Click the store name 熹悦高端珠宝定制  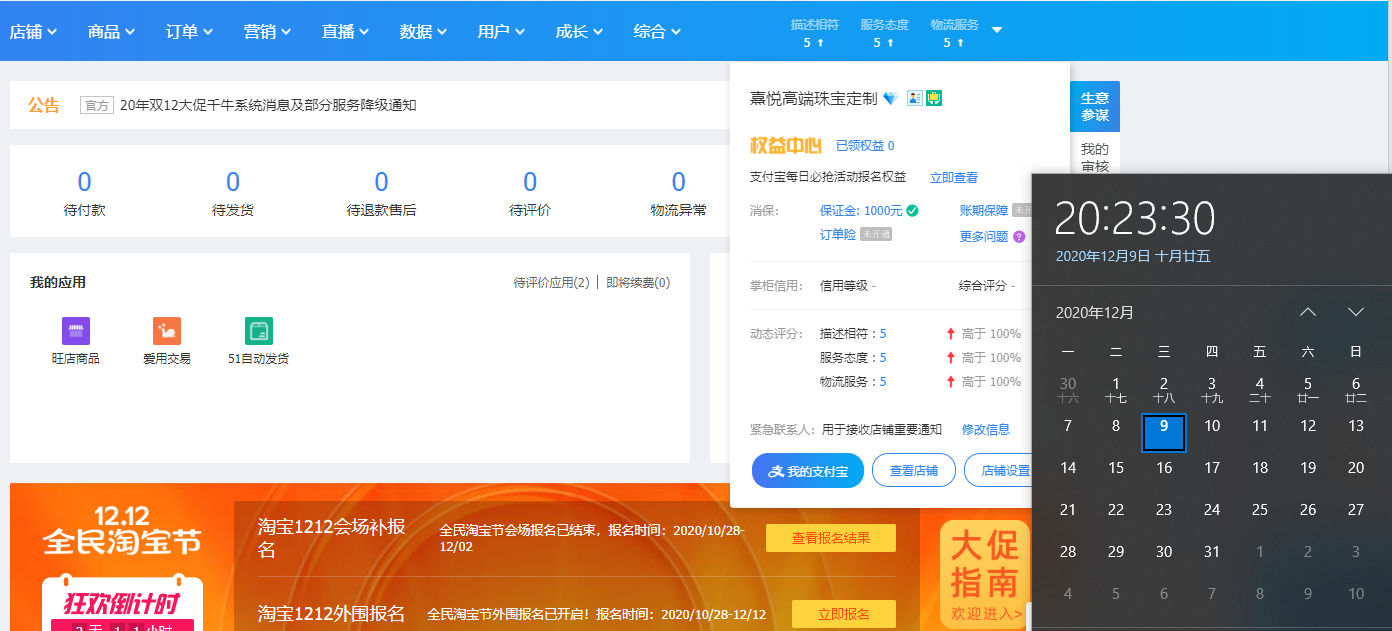814,98
